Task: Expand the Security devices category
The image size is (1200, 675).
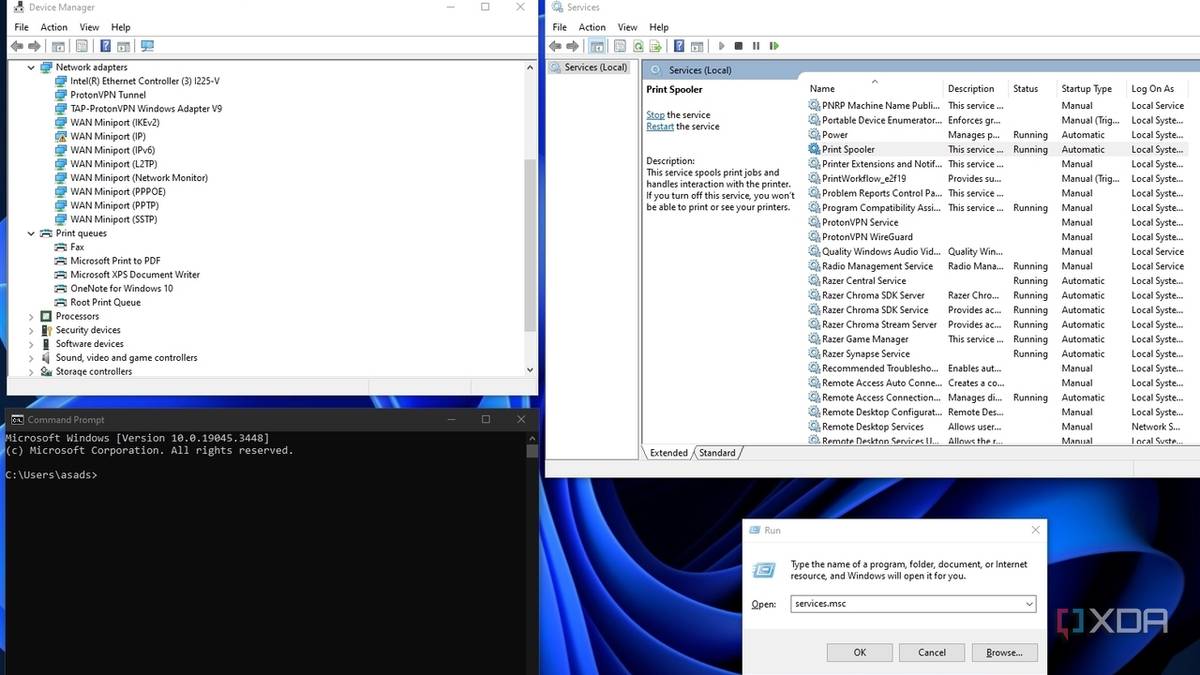Action: (31, 331)
